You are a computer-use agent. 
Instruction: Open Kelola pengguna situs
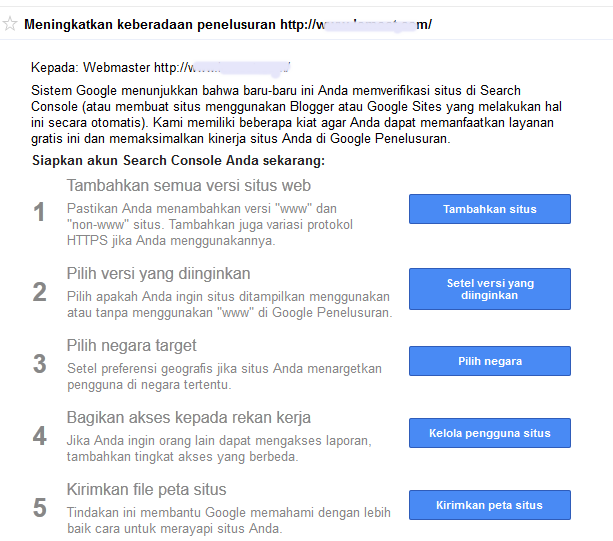(489, 433)
